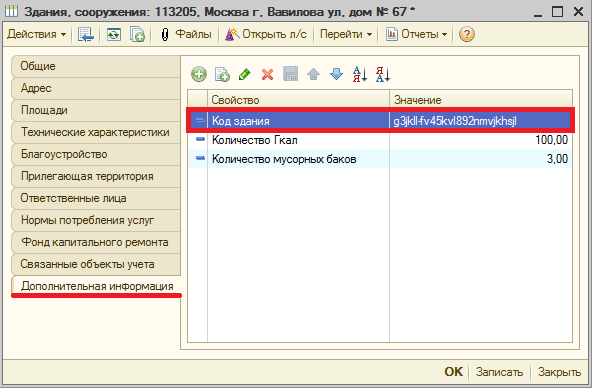Move row down with the blue down arrow icon
The image size is (592, 388).
click(x=336, y=74)
